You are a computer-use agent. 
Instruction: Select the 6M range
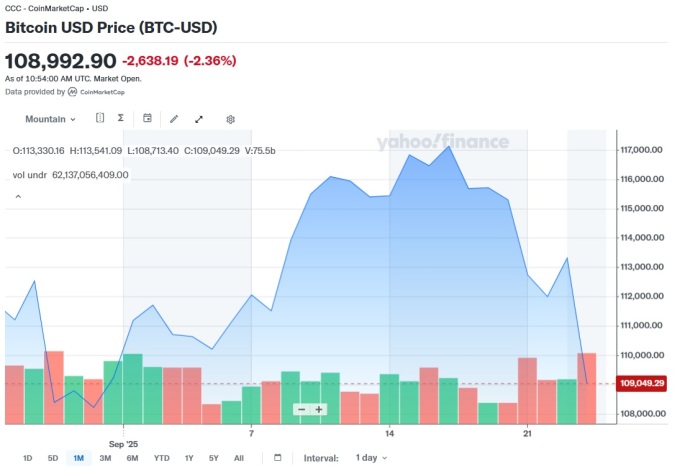[132, 458]
